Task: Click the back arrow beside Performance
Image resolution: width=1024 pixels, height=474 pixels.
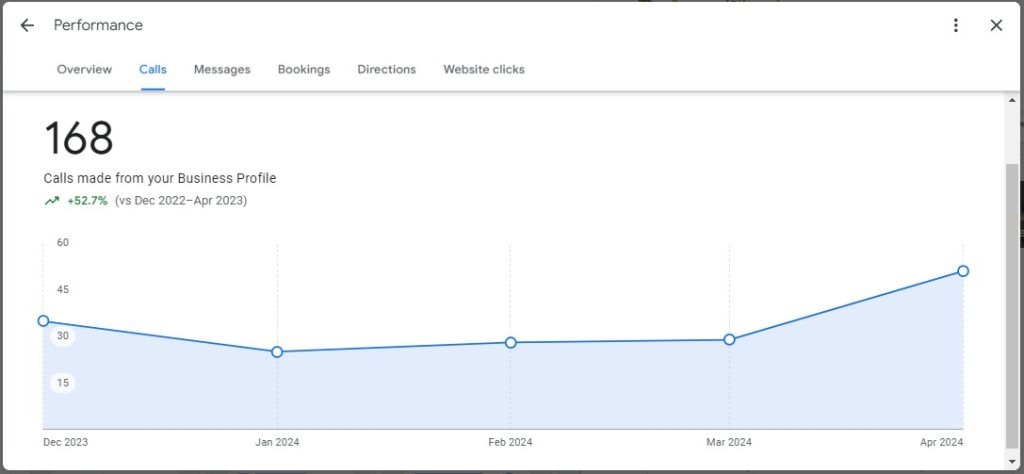Action: pyautogui.click(x=27, y=25)
